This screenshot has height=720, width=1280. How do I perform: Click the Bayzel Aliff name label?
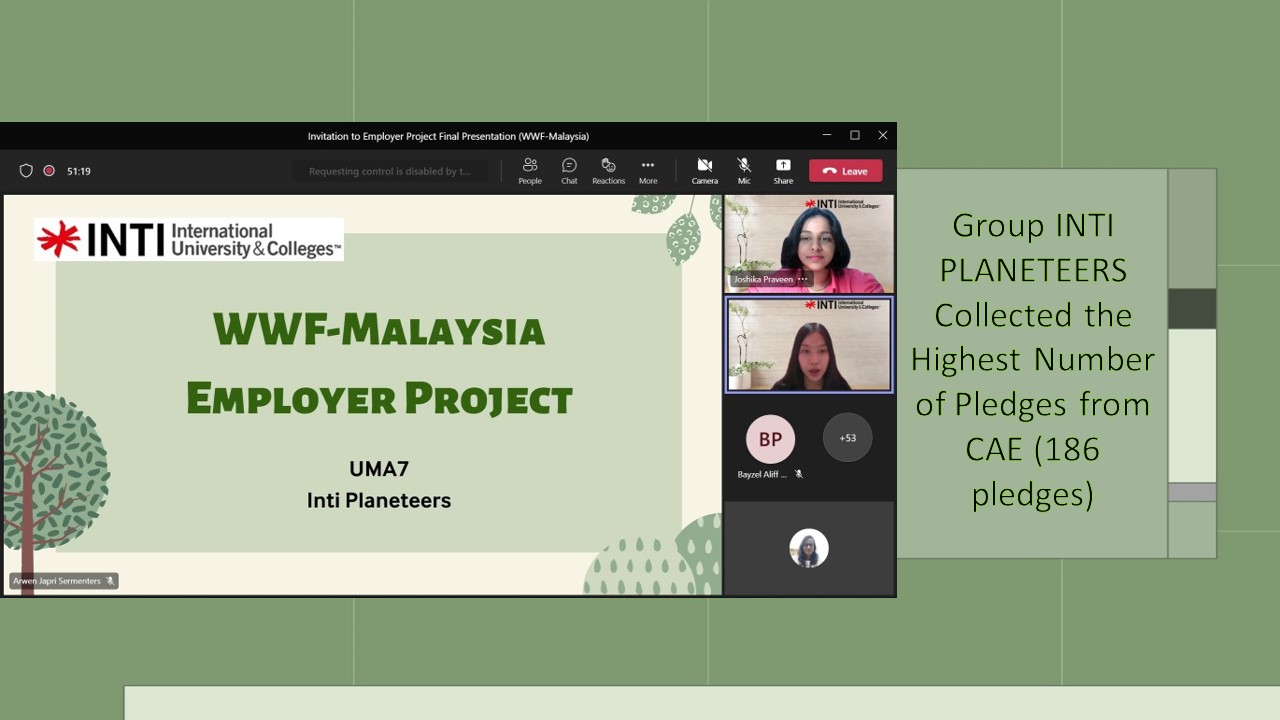pos(762,474)
